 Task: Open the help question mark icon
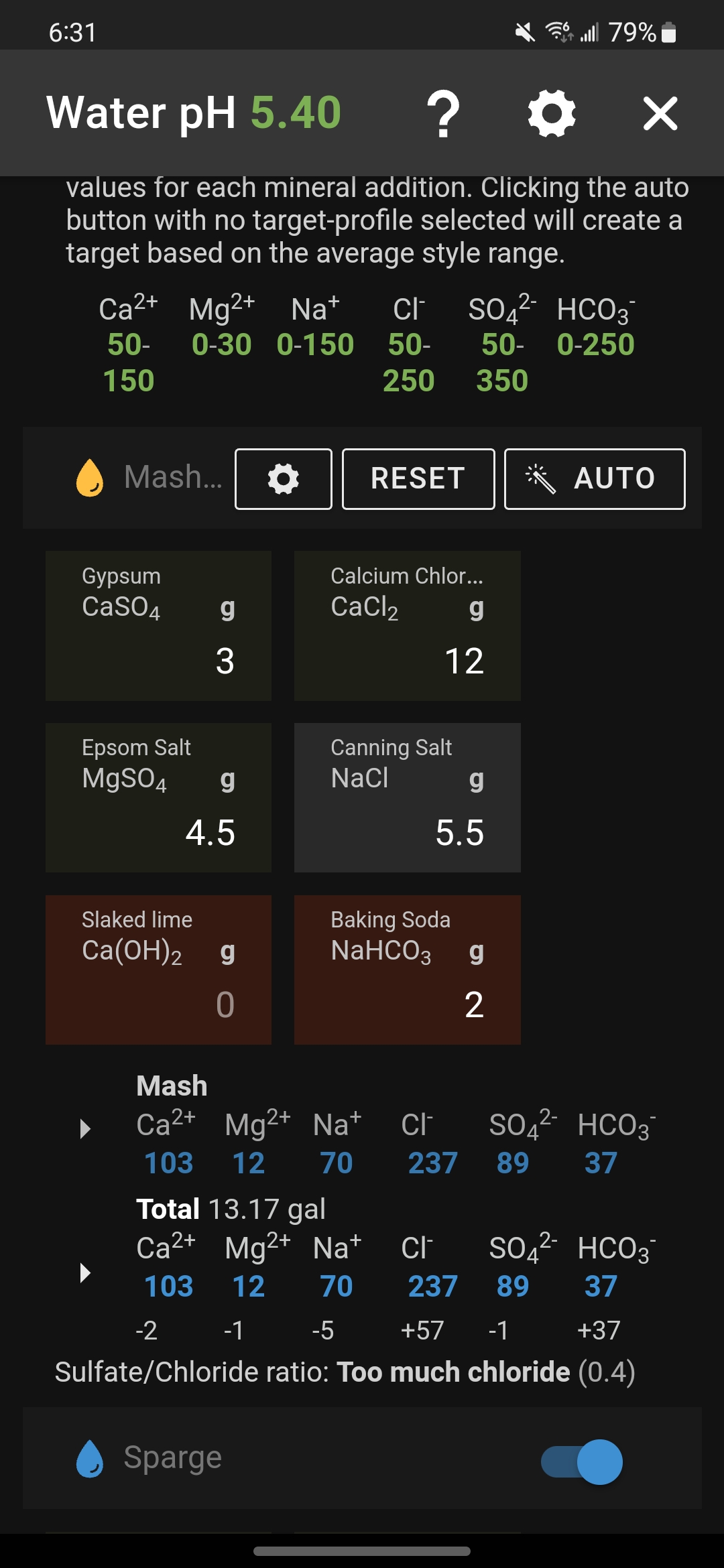(443, 114)
